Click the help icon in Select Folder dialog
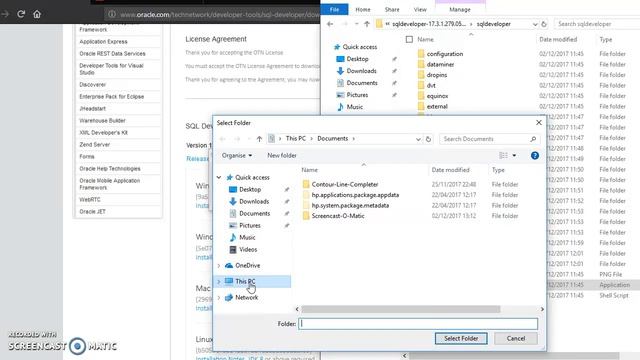Image resolution: width=640 pixels, height=360 pixels. point(535,156)
